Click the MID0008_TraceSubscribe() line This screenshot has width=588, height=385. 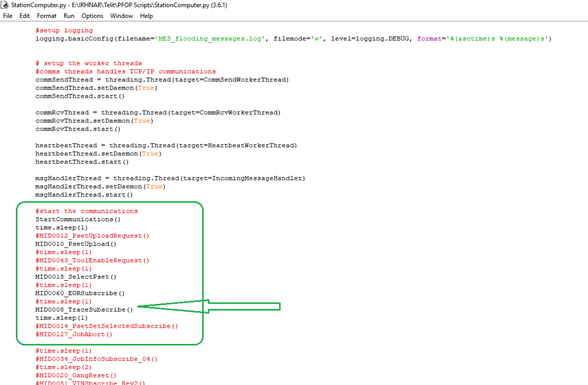click(84, 310)
